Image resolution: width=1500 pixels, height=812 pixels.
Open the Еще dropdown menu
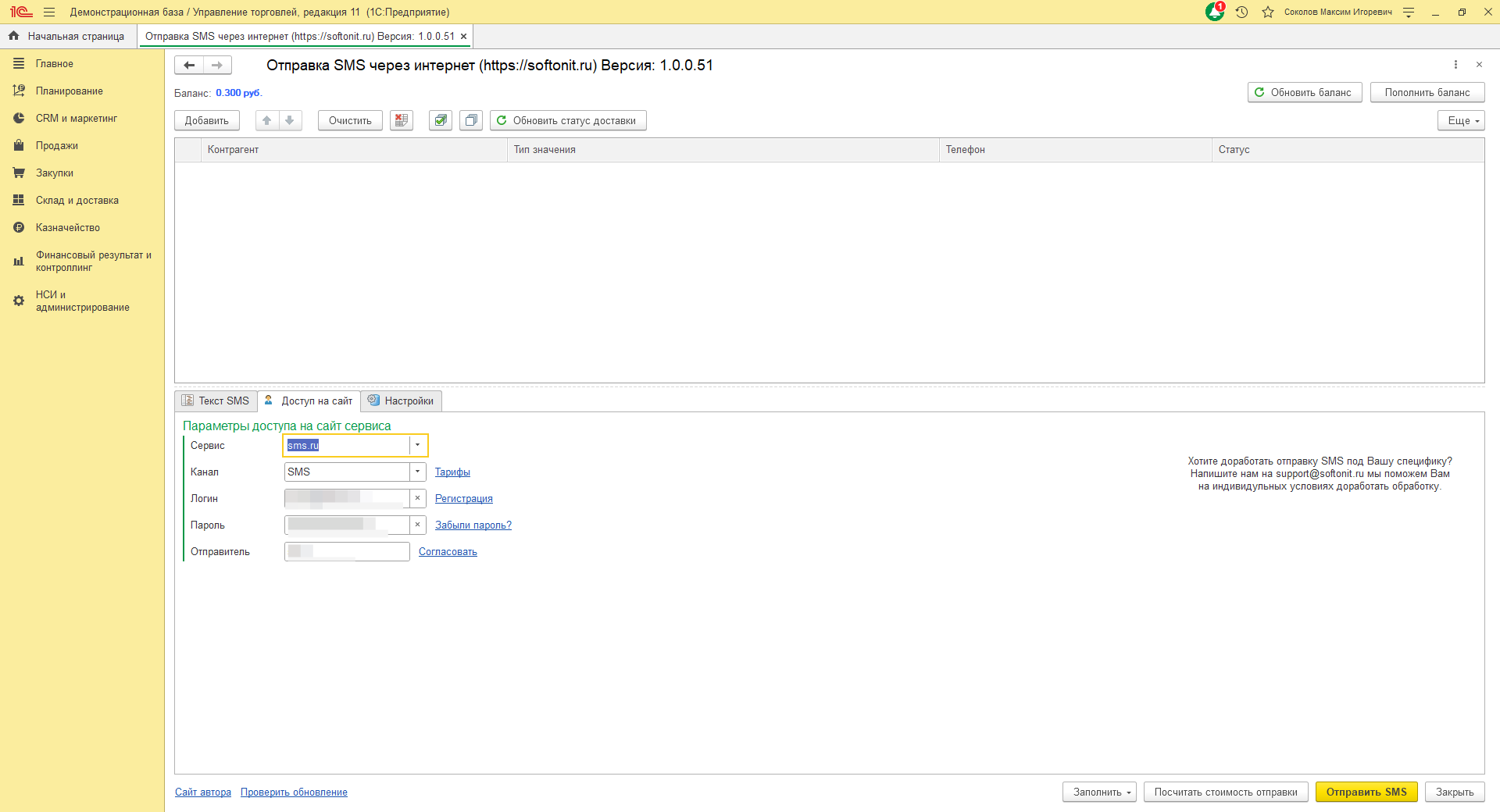tap(1460, 120)
